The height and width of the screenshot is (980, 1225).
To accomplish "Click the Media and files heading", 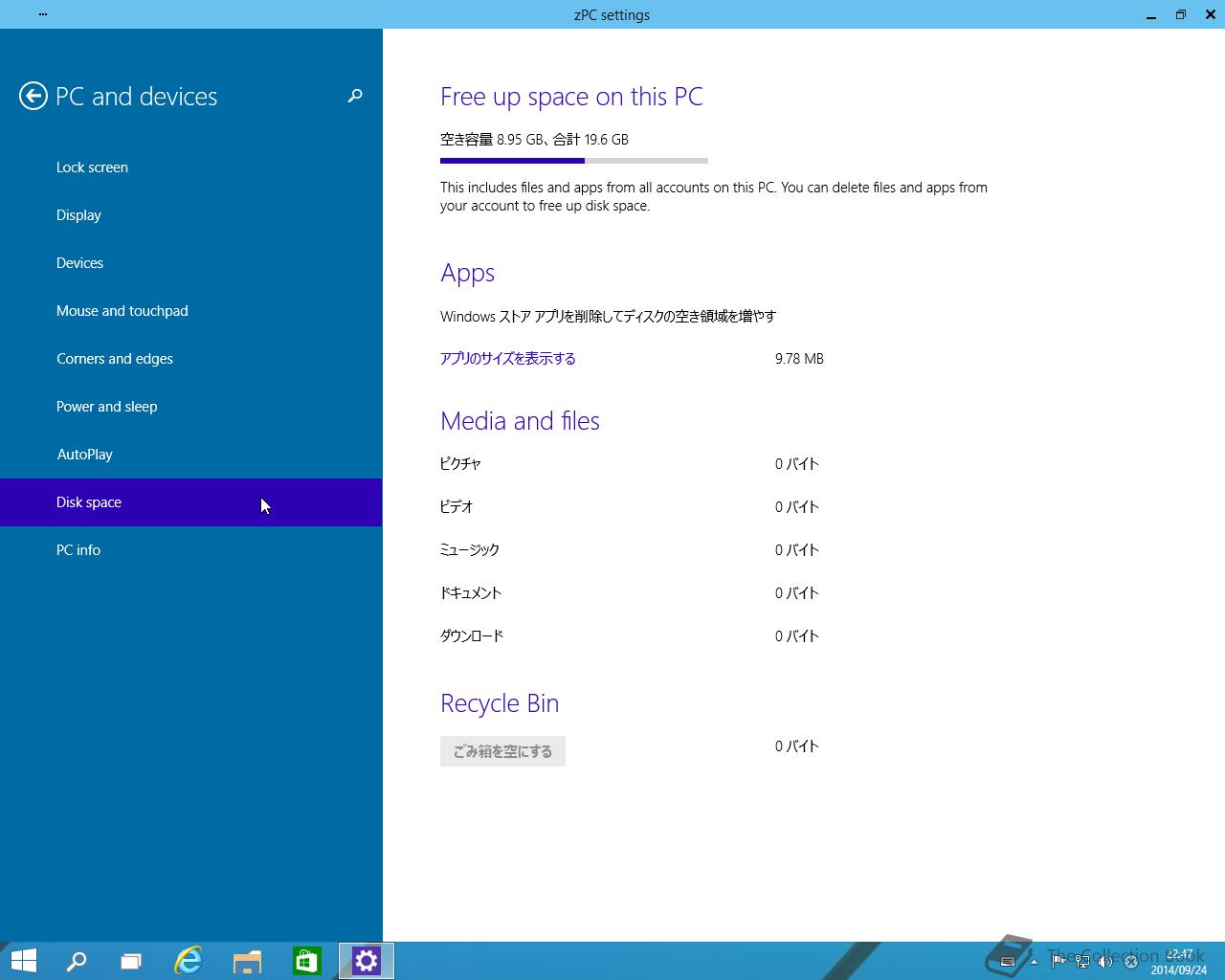I will click(x=520, y=421).
